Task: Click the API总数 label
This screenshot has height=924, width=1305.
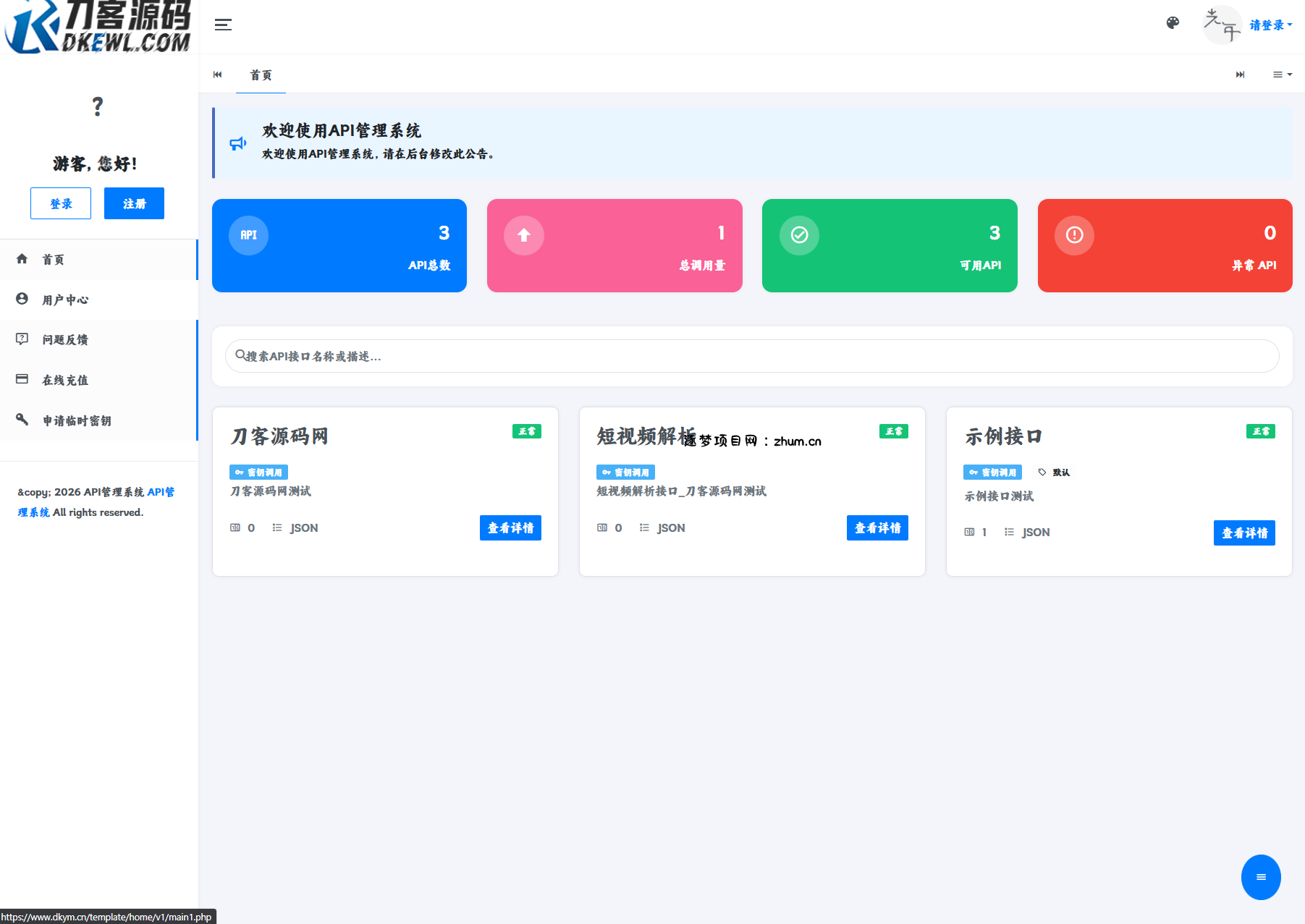Action: click(x=429, y=266)
